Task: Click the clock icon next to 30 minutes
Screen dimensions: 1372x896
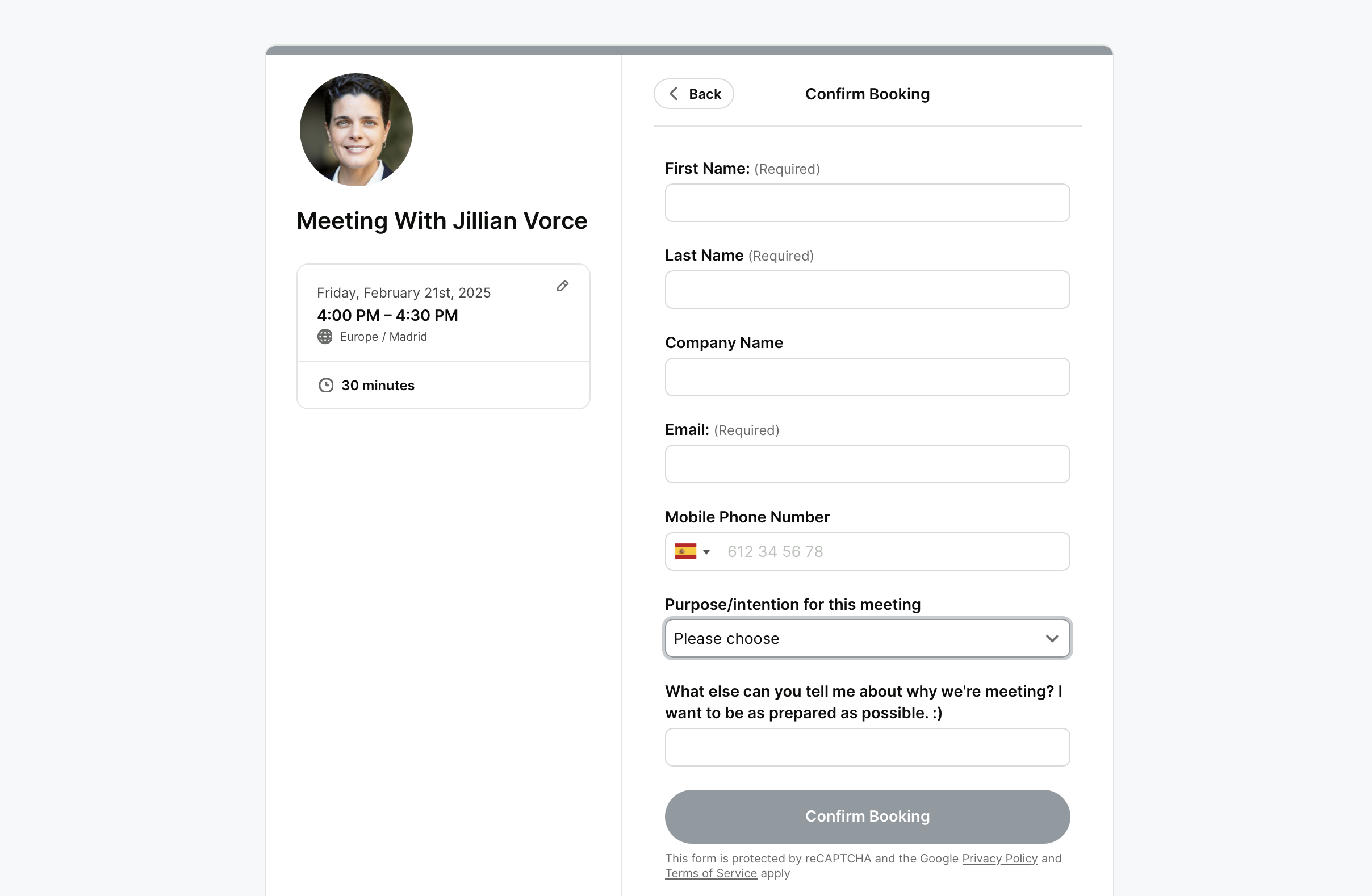Action: click(327, 385)
